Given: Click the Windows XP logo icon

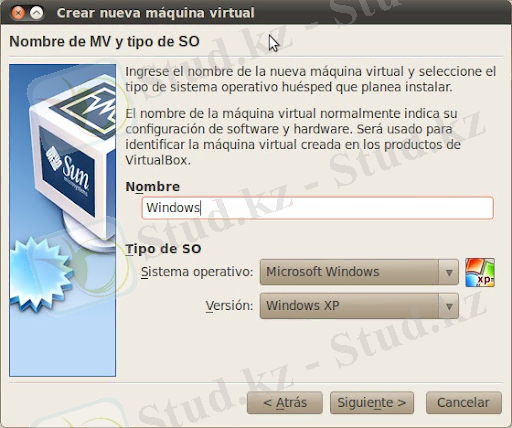Looking at the screenshot, I should click(x=480, y=272).
